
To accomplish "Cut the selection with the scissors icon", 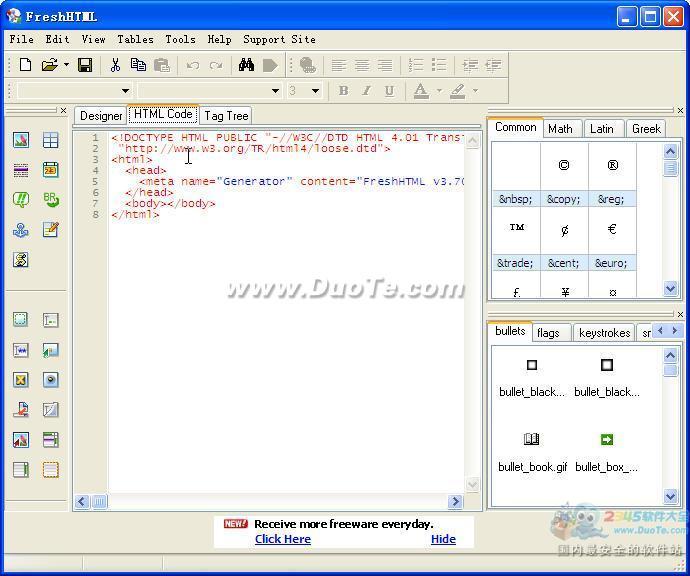I will [115, 66].
